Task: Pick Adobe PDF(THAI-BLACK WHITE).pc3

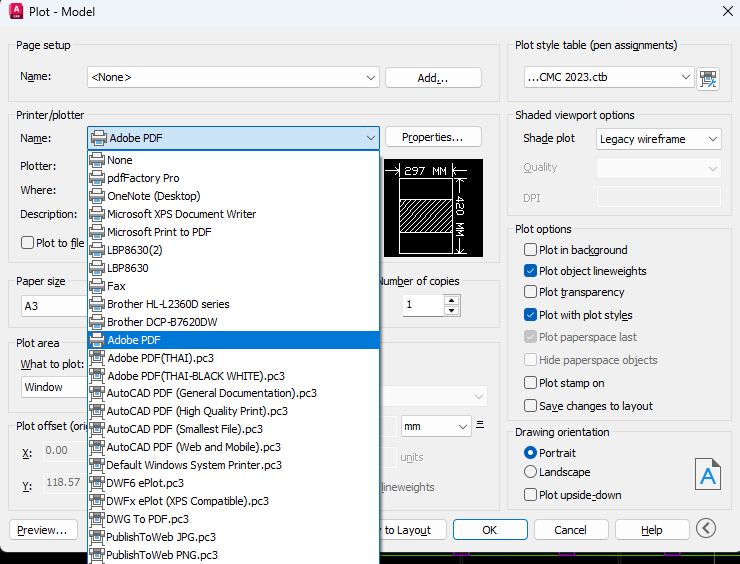Action: point(234,376)
